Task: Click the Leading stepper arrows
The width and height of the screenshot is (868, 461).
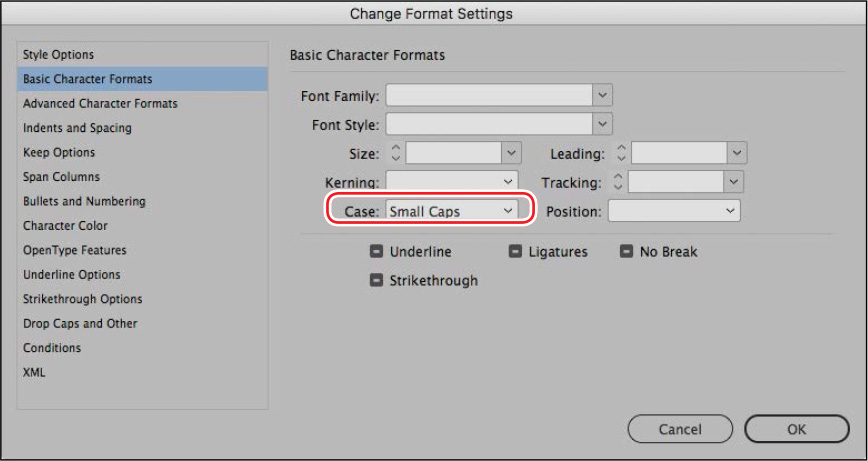Action: tap(621, 153)
